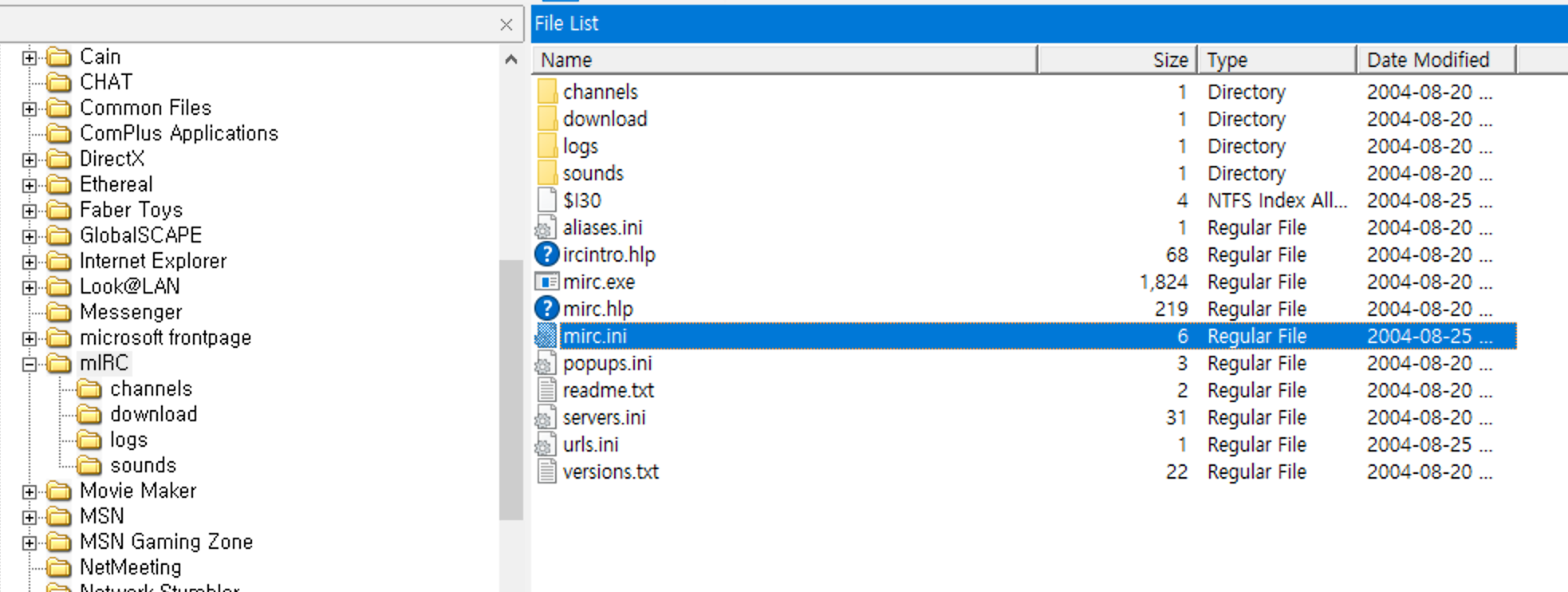The height and width of the screenshot is (592, 1568).
Task: Click the Messenger folder icon in tree
Action: 59,312
